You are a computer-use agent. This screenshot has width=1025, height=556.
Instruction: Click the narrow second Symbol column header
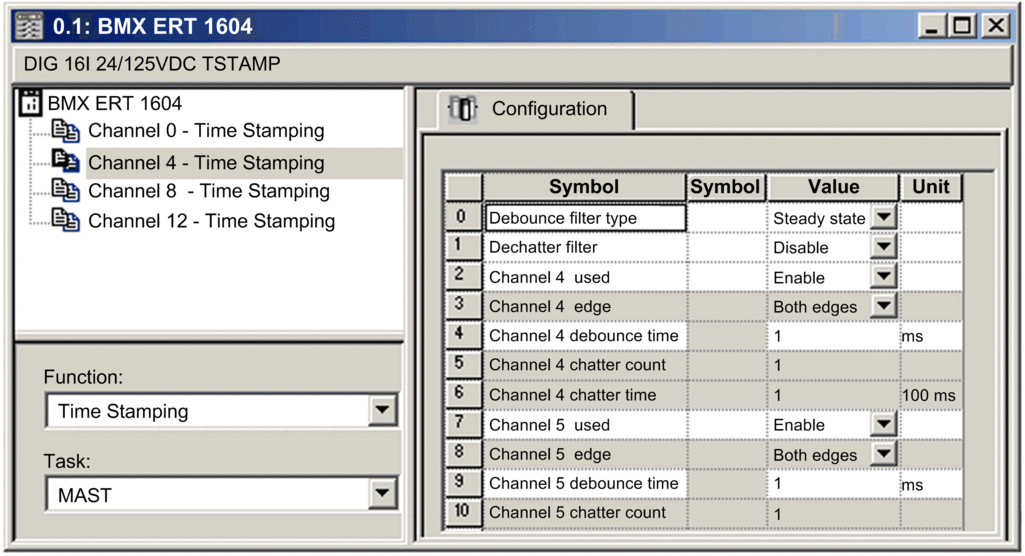click(x=725, y=187)
